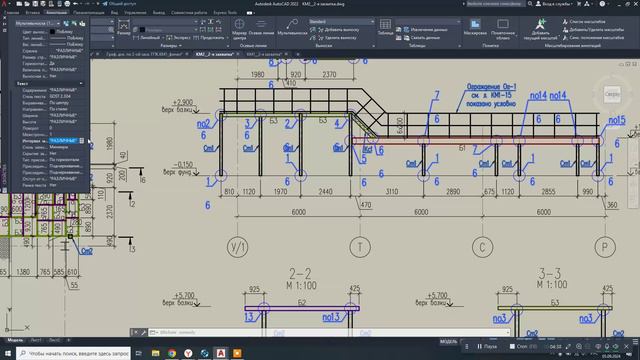
Task: Click Извлечение данных button
Action: coord(425,30)
